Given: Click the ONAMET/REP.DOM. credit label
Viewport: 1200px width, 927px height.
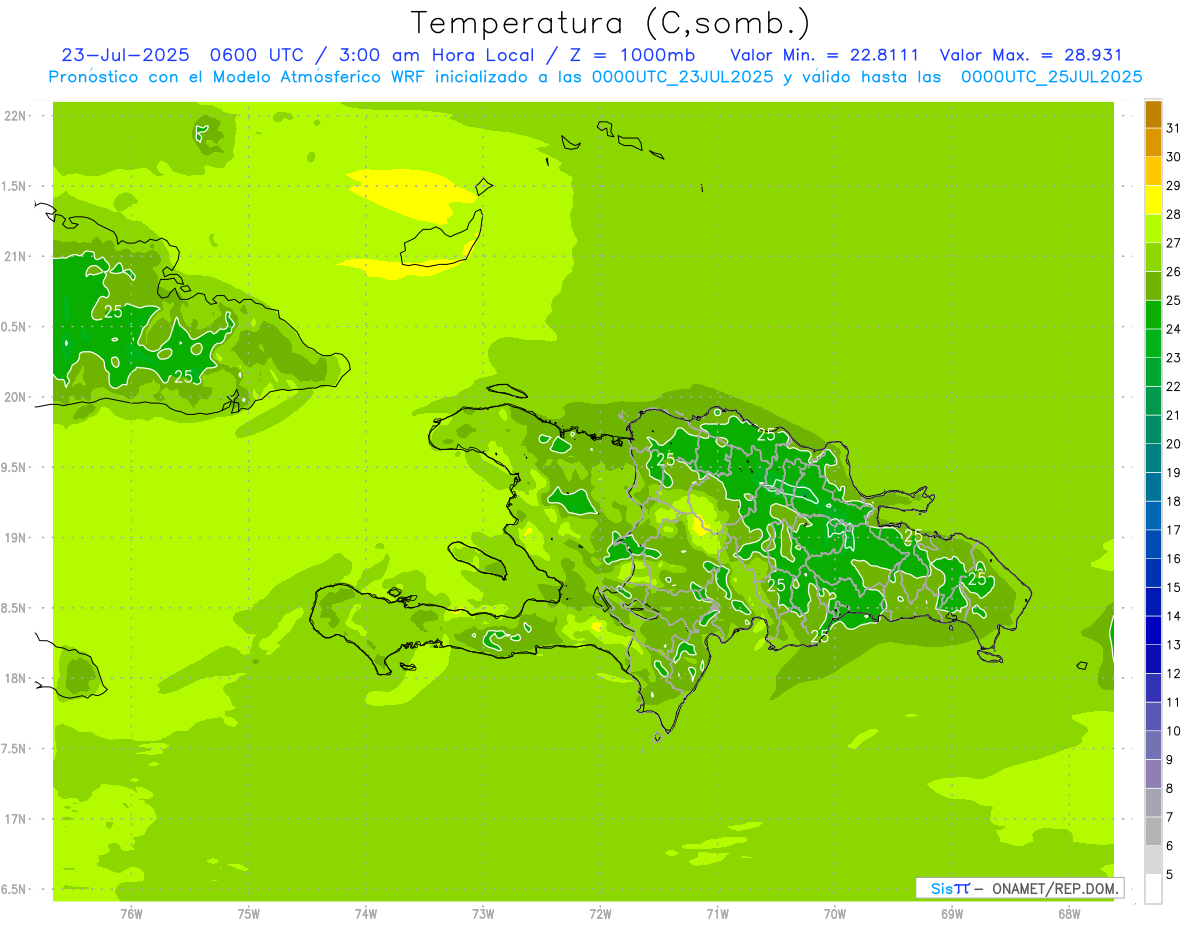Looking at the screenshot, I should (1057, 888).
